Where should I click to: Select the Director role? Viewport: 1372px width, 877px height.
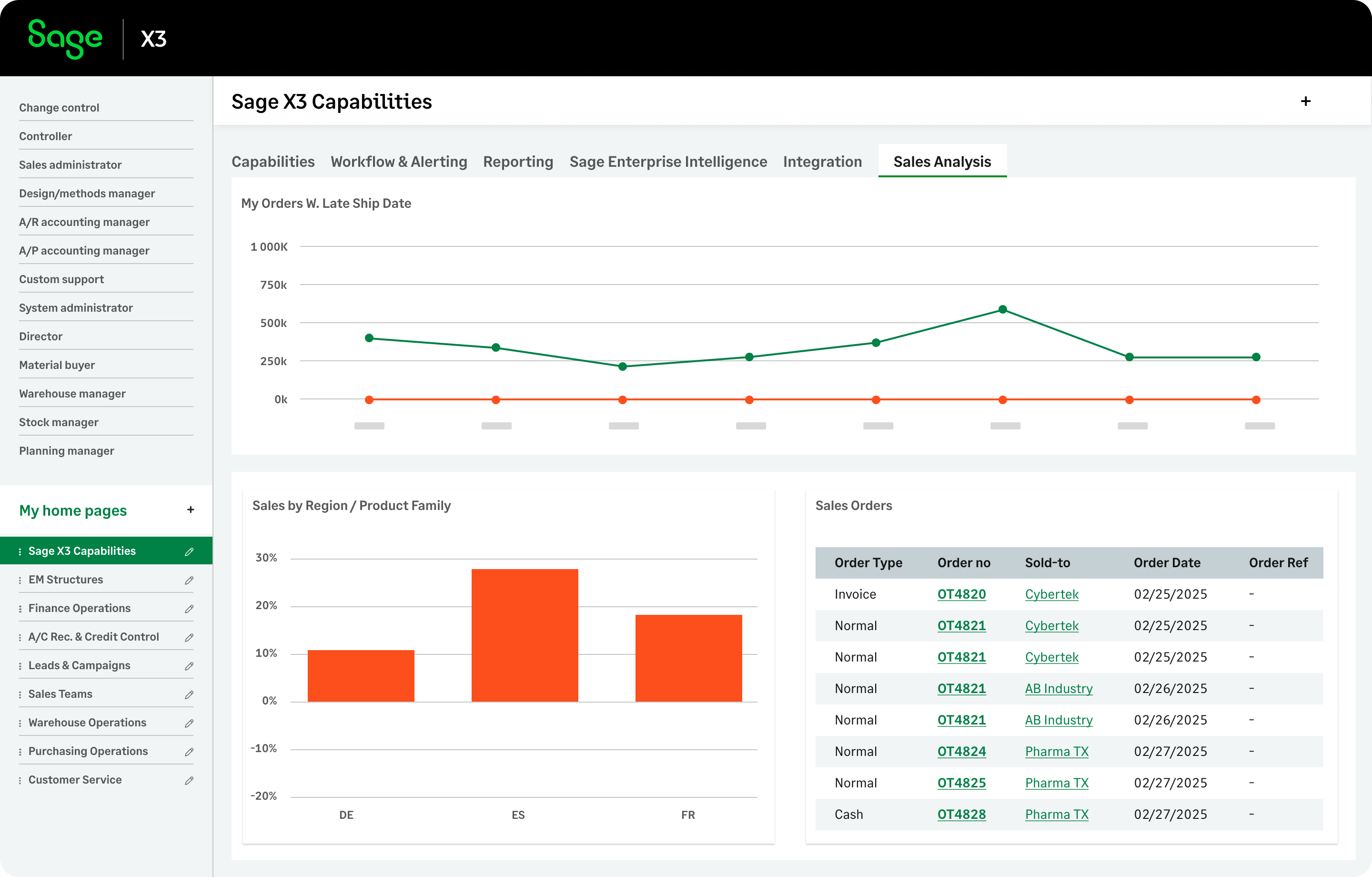[x=40, y=337]
